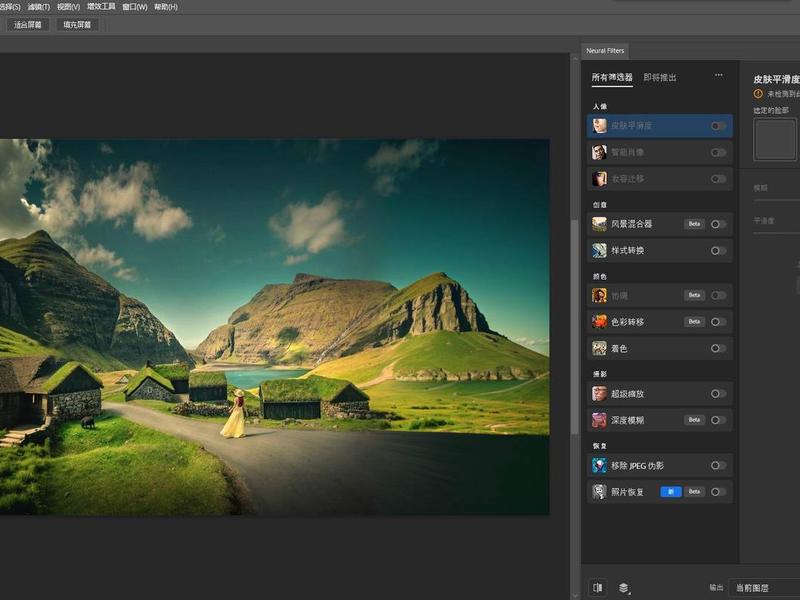Select the 皮肤平滑度 filter face icon
The height and width of the screenshot is (600, 800).
coord(599,126)
